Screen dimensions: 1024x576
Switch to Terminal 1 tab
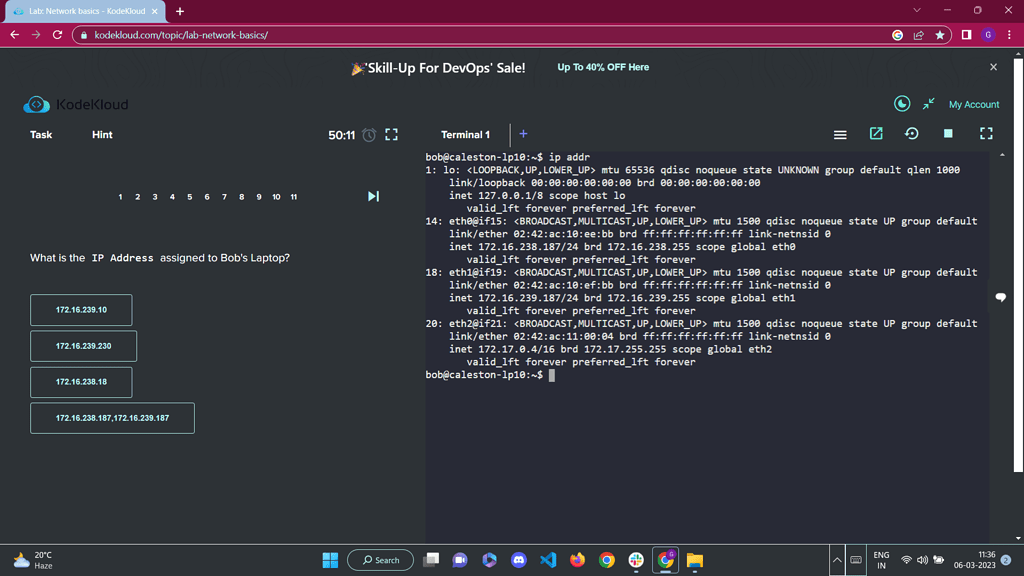pos(465,135)
